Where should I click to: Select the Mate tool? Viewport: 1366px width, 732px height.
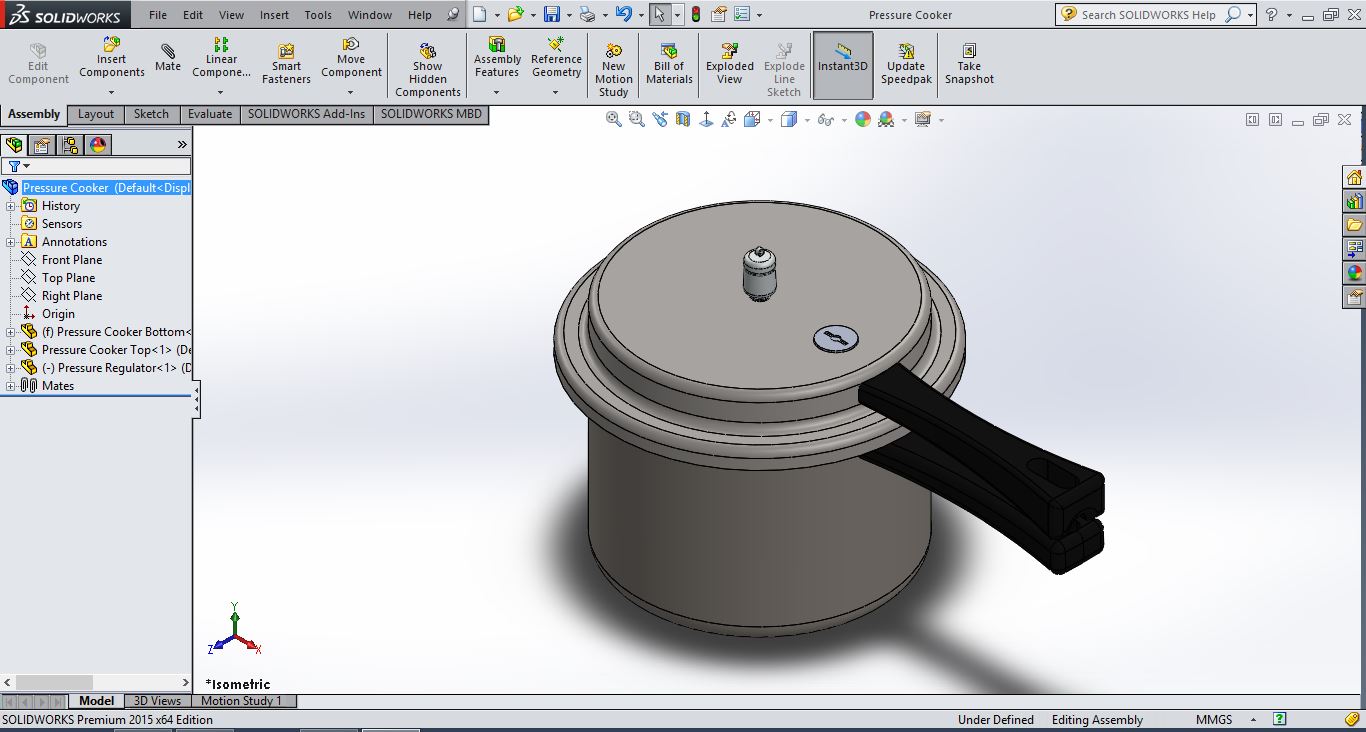[x=168, y=58]
